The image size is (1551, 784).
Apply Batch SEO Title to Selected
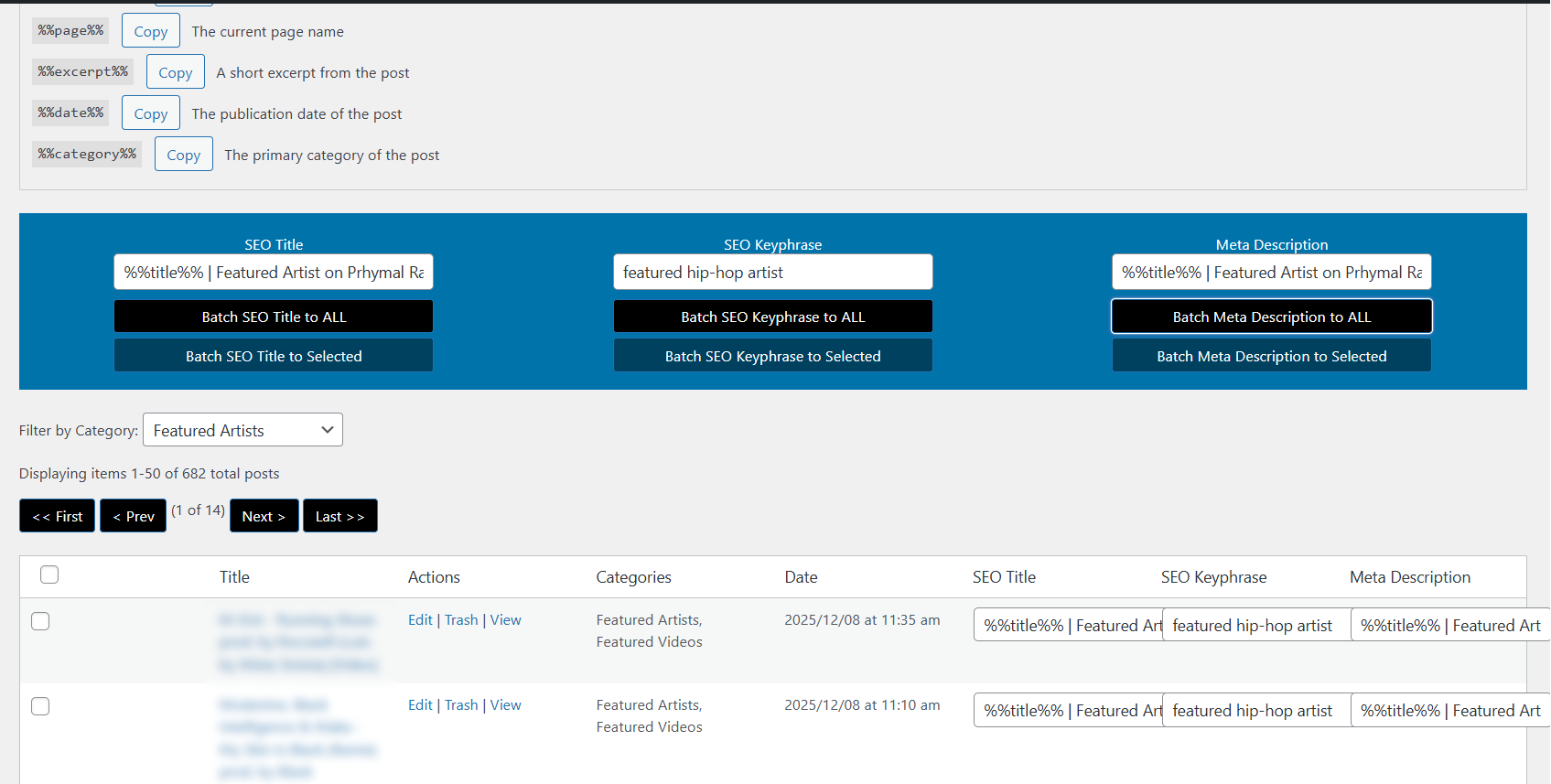click(274, 356)
